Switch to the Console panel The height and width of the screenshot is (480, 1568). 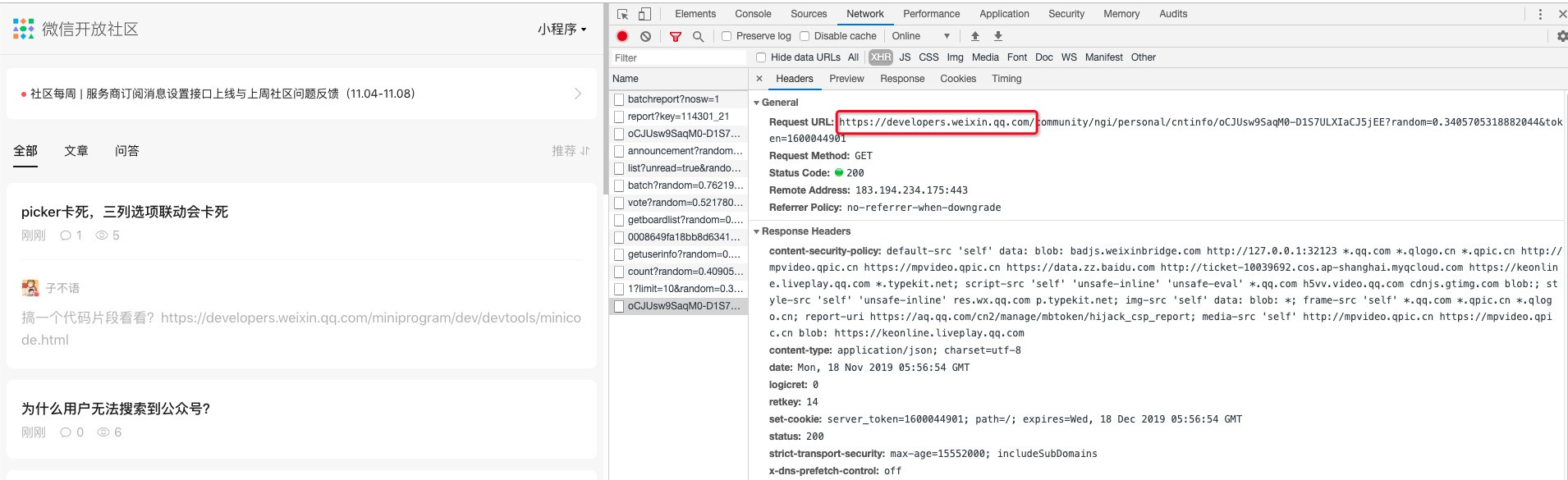[753, 14]
